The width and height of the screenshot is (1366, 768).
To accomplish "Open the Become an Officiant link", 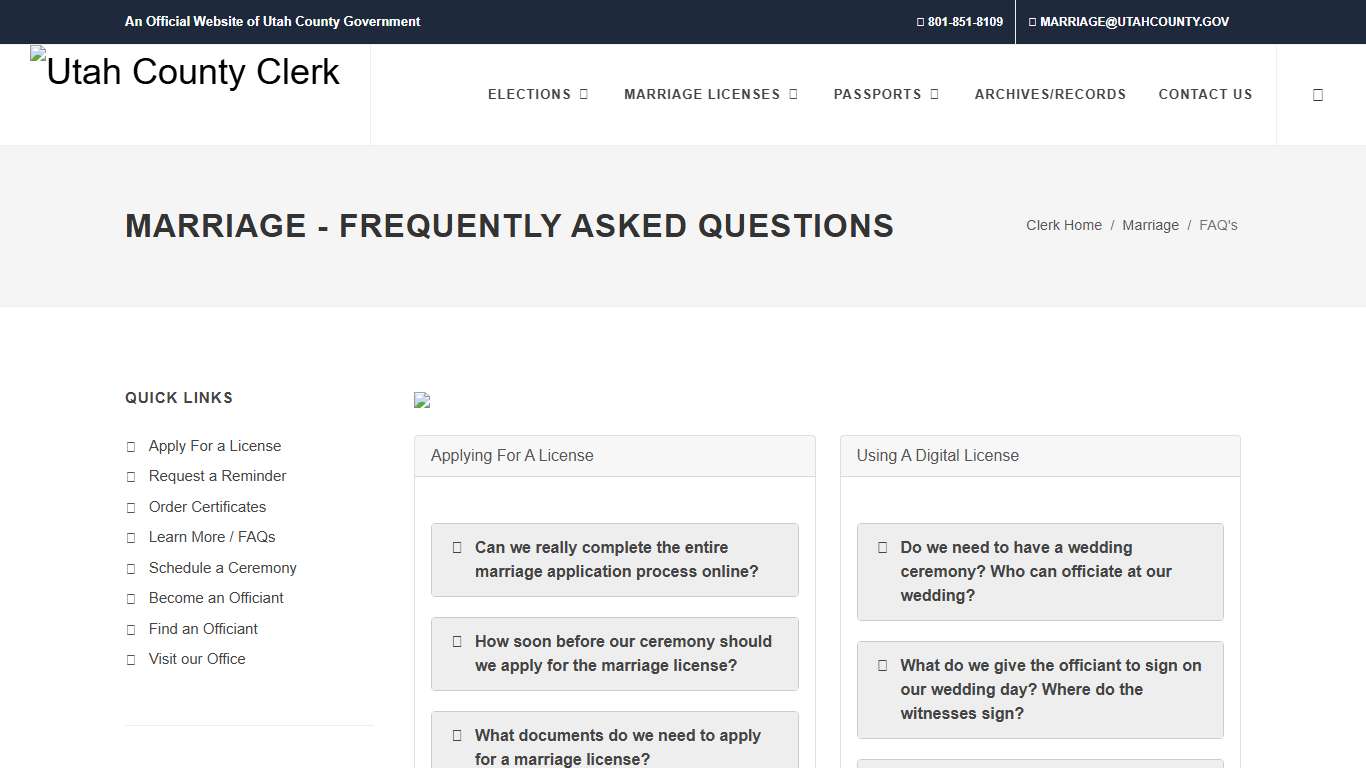I will point(216,598).
